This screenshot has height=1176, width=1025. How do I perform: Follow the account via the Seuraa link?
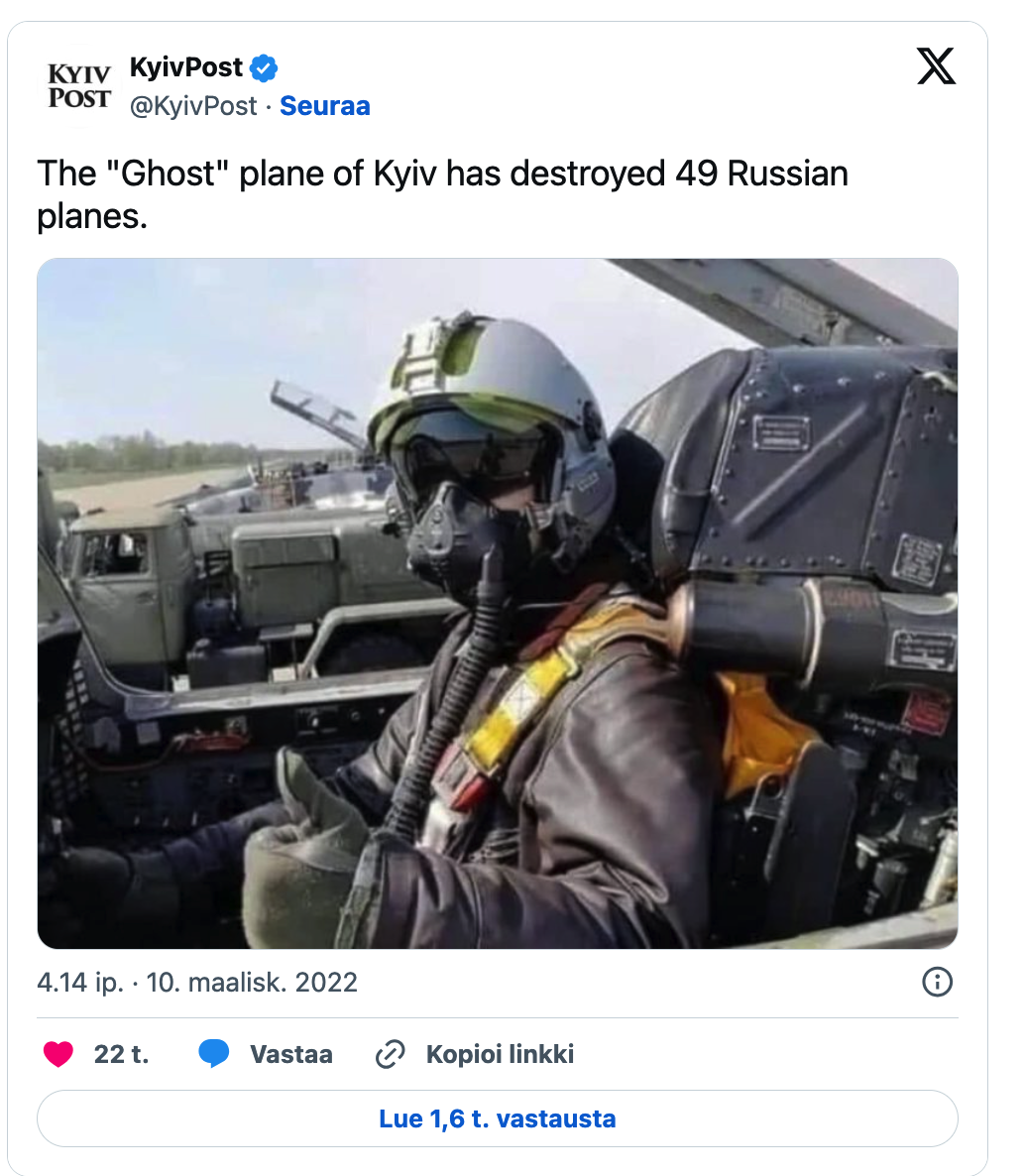tap(325, 106)
